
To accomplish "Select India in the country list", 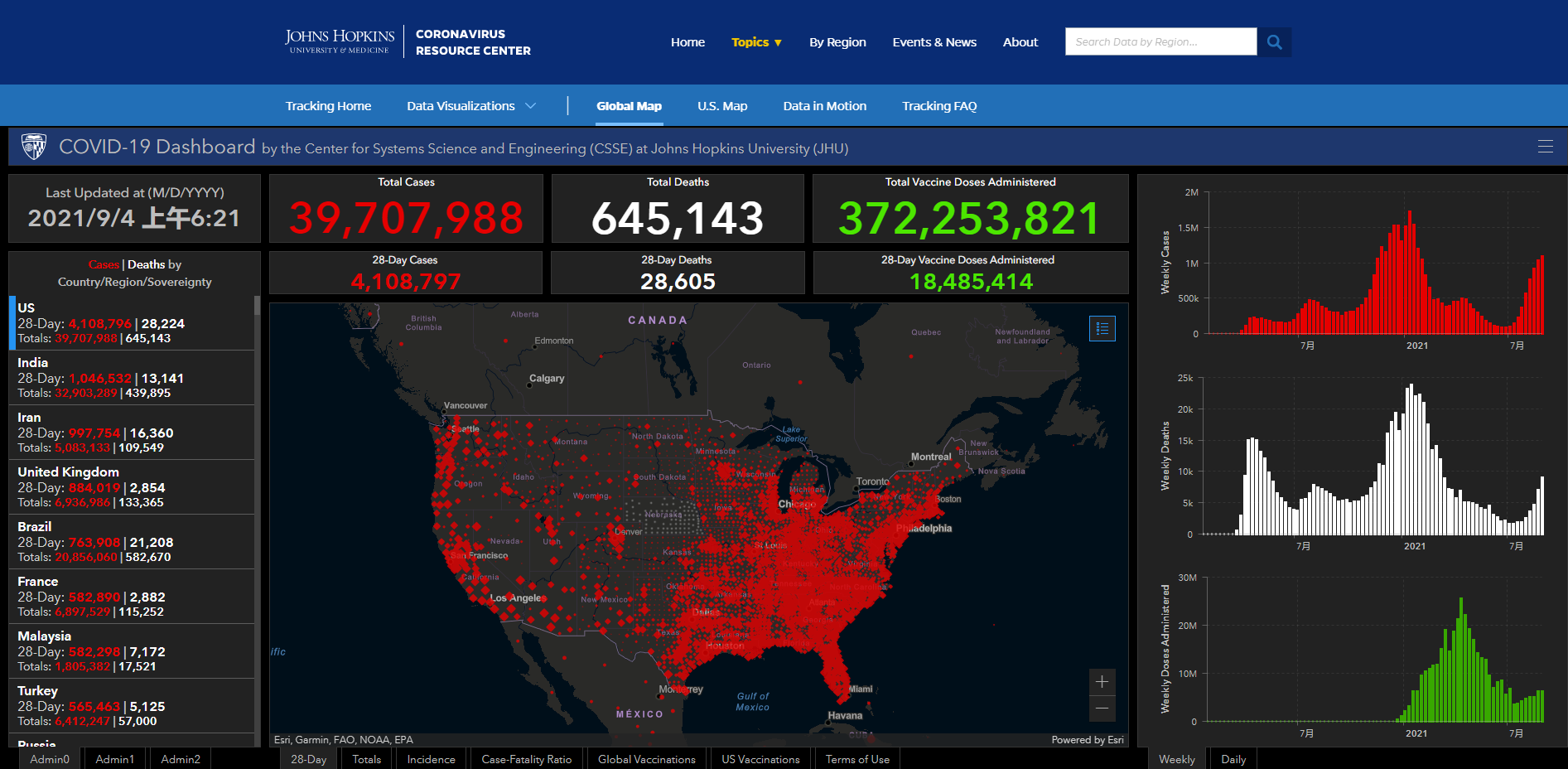I will 133,378.
